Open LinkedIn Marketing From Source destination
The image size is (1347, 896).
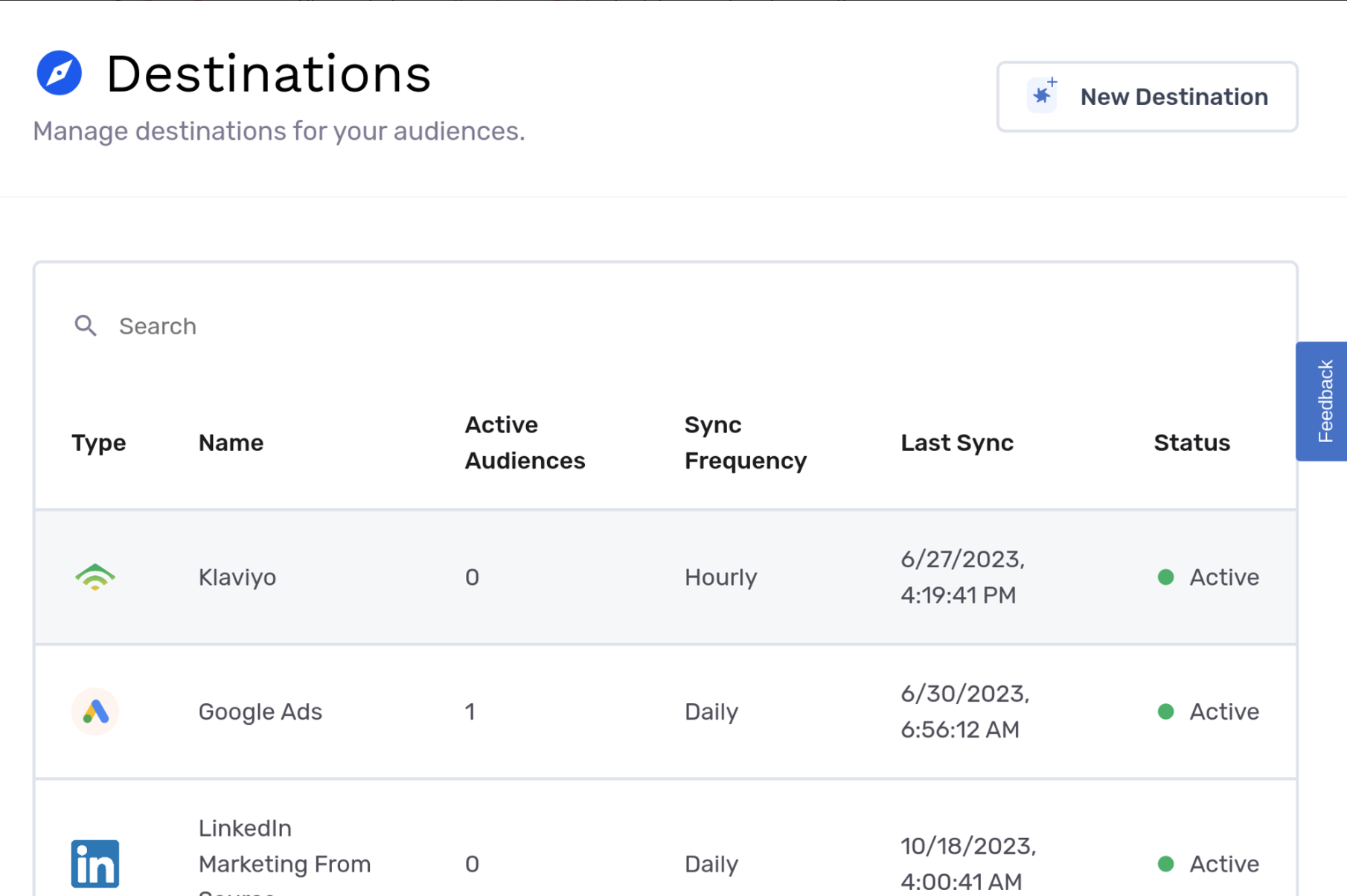click(x=284, y=856)
